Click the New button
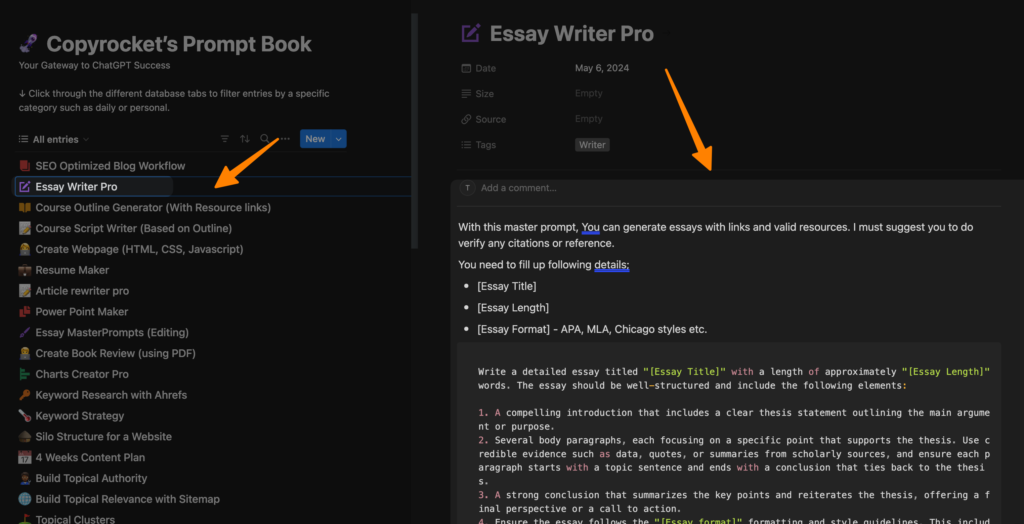Screen dimensions: 1024x524 point(315,139)
